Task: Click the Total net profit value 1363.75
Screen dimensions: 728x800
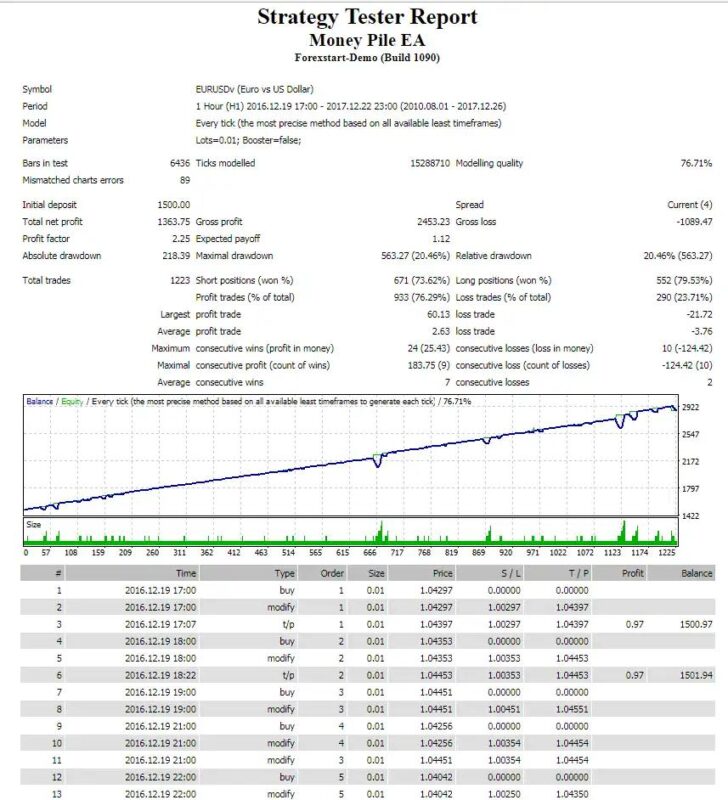Action: [173, 221]
